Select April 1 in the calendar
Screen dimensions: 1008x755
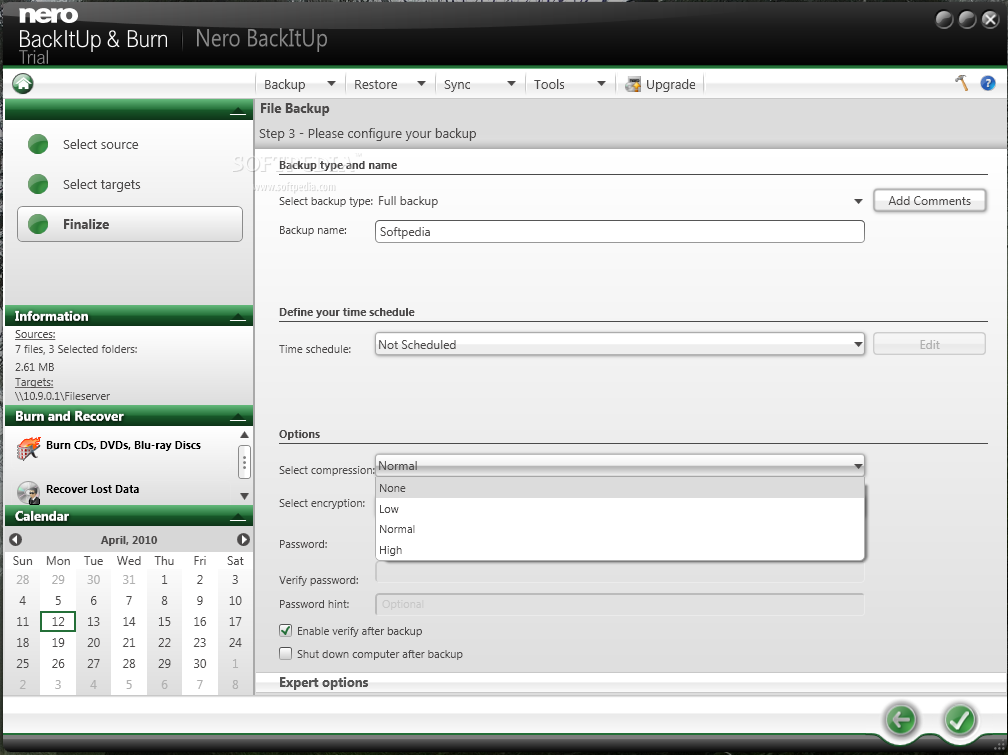click(164, 580)
